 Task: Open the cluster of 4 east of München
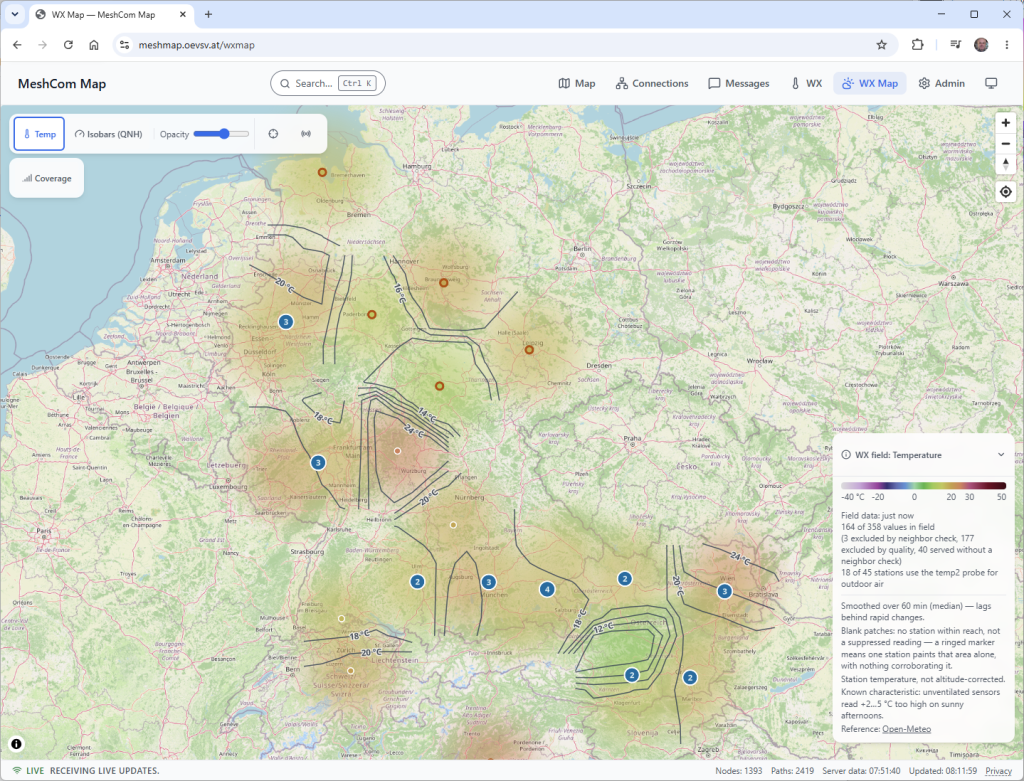coord(547,589)
